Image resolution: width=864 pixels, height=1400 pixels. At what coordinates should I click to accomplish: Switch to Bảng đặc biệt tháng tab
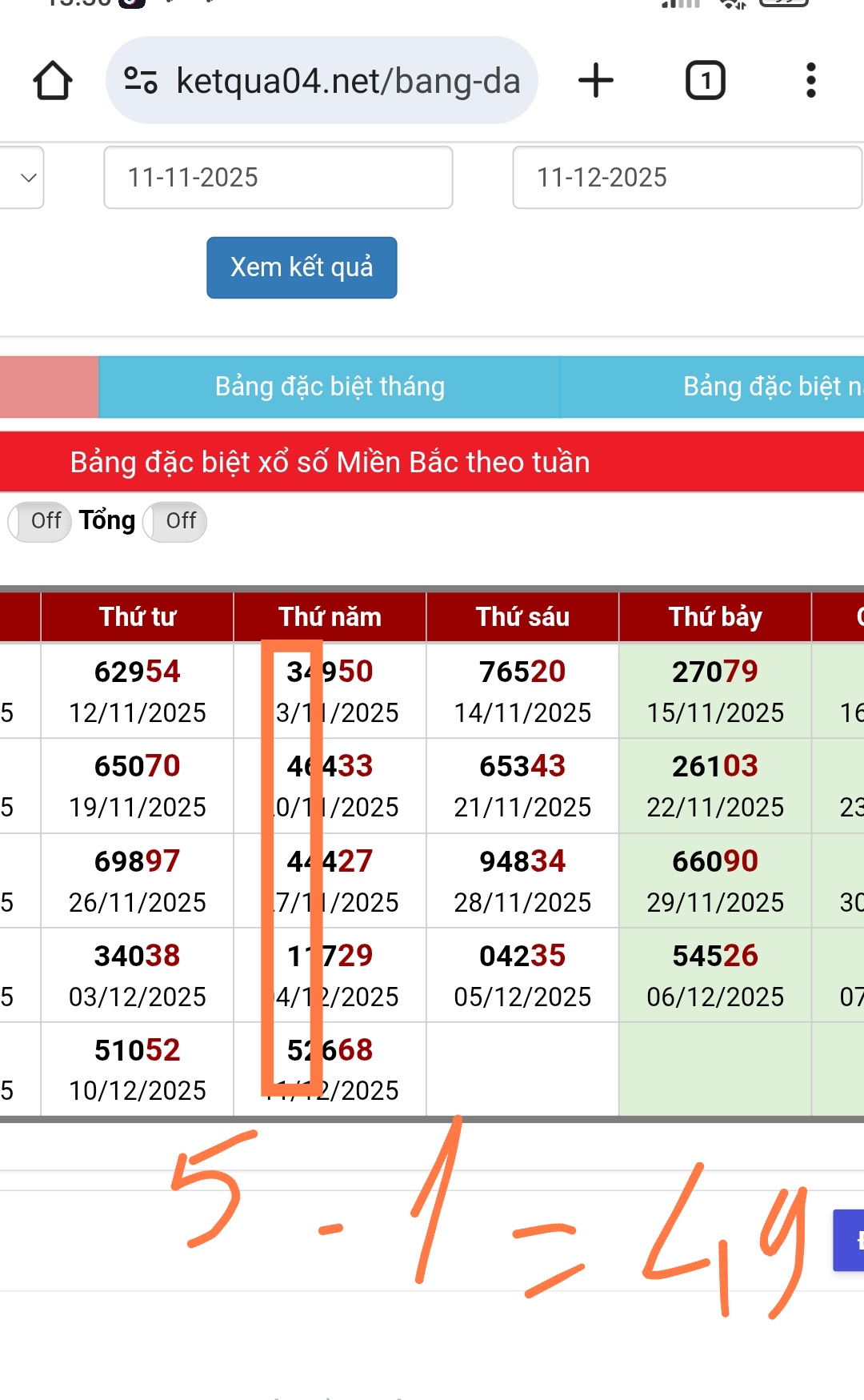coord(330,387)
